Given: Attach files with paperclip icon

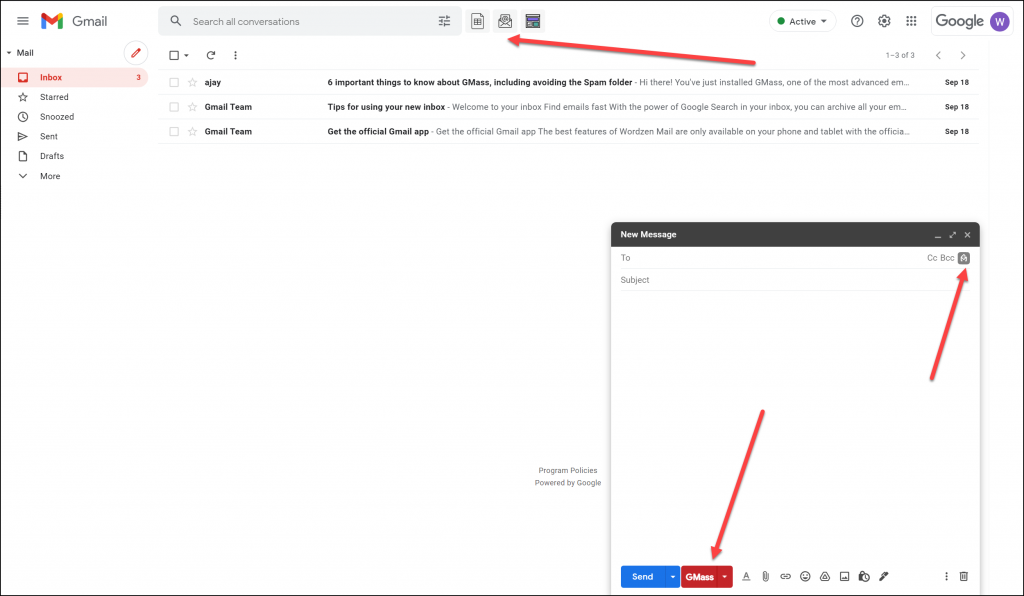Looking at the screenshot, I should [x=765, y=576].
